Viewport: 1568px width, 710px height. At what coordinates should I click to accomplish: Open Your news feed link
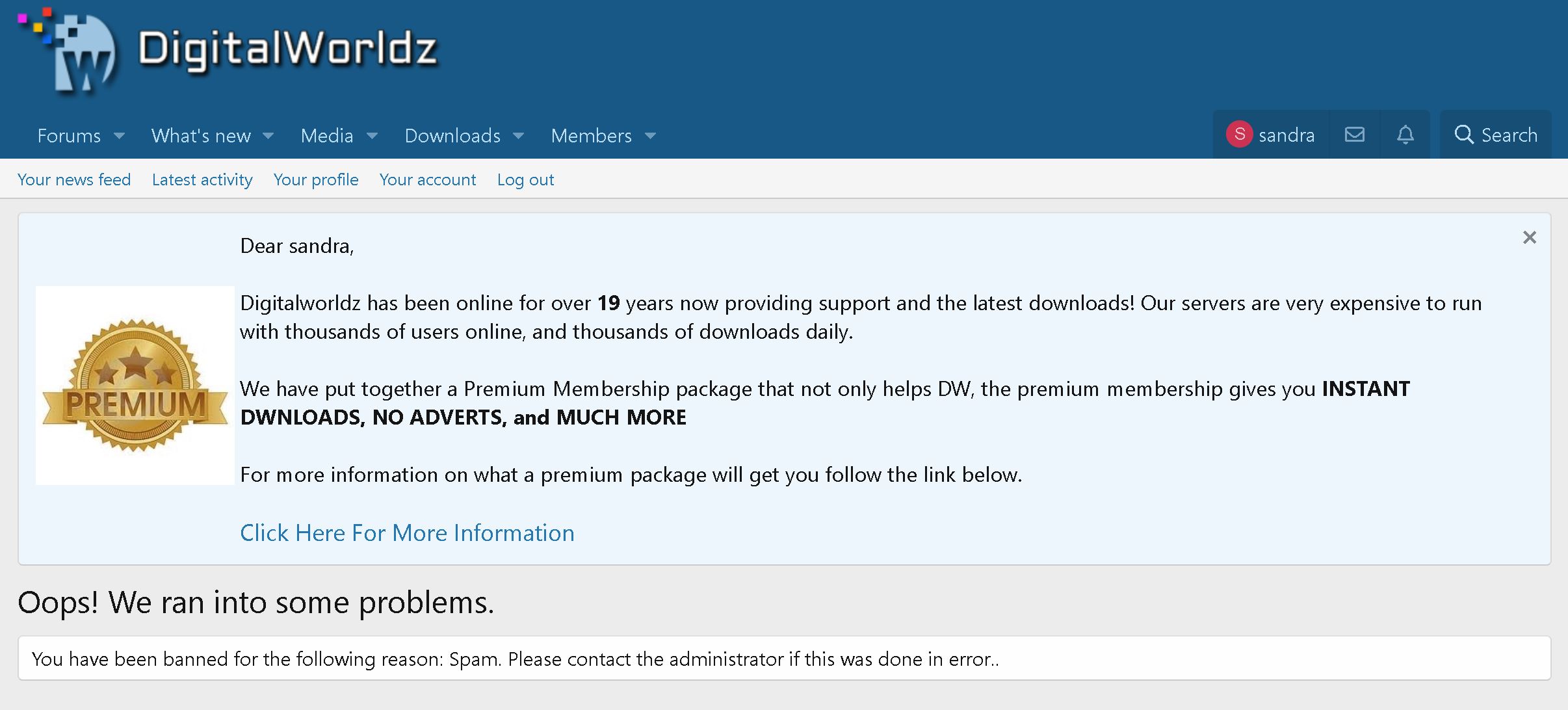pos(74,179)
